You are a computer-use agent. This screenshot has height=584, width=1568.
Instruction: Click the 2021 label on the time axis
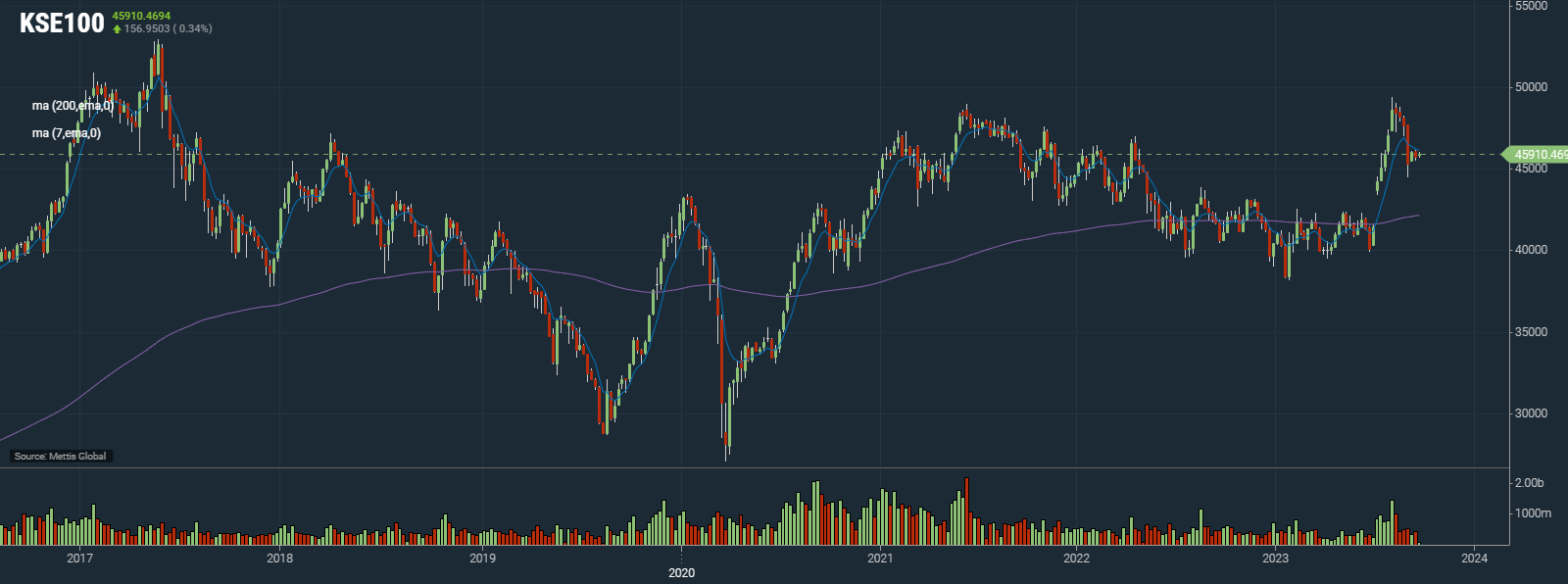tap(880, 559)
